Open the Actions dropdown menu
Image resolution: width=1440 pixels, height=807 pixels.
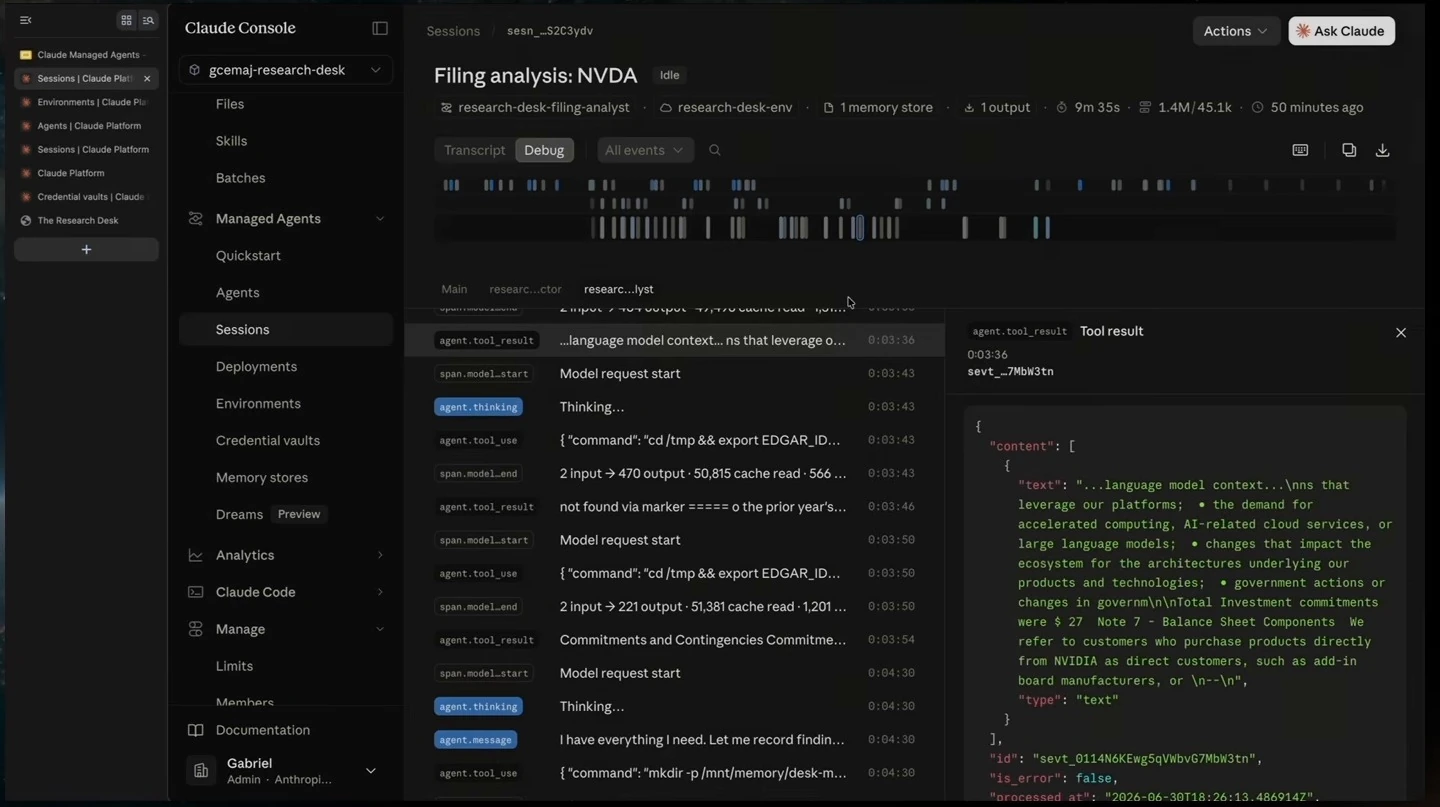pyautogui.click(x=1236, y=31)
